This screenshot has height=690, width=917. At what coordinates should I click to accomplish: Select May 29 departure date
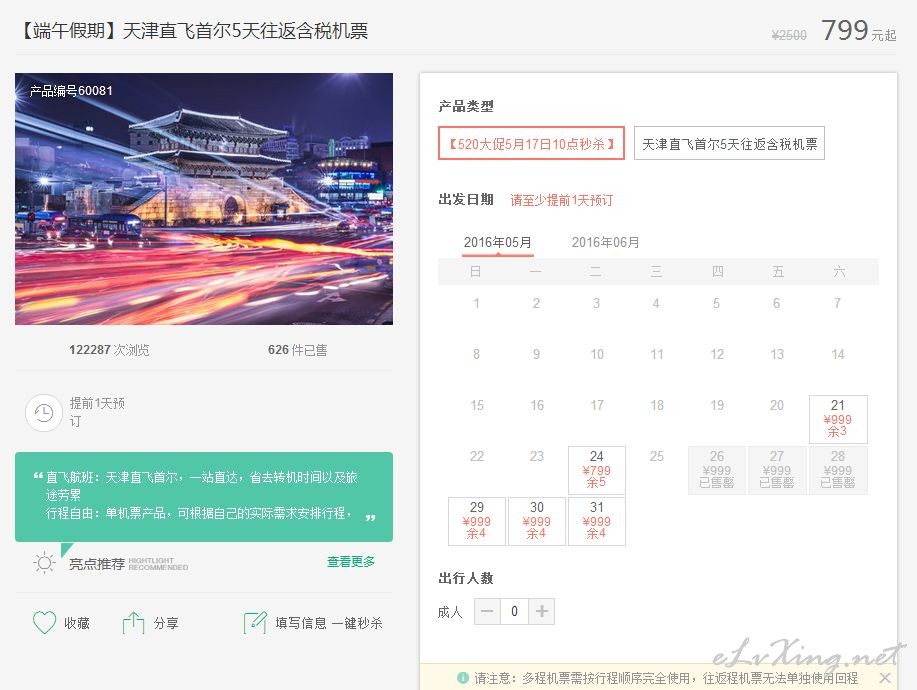[477, 521]
